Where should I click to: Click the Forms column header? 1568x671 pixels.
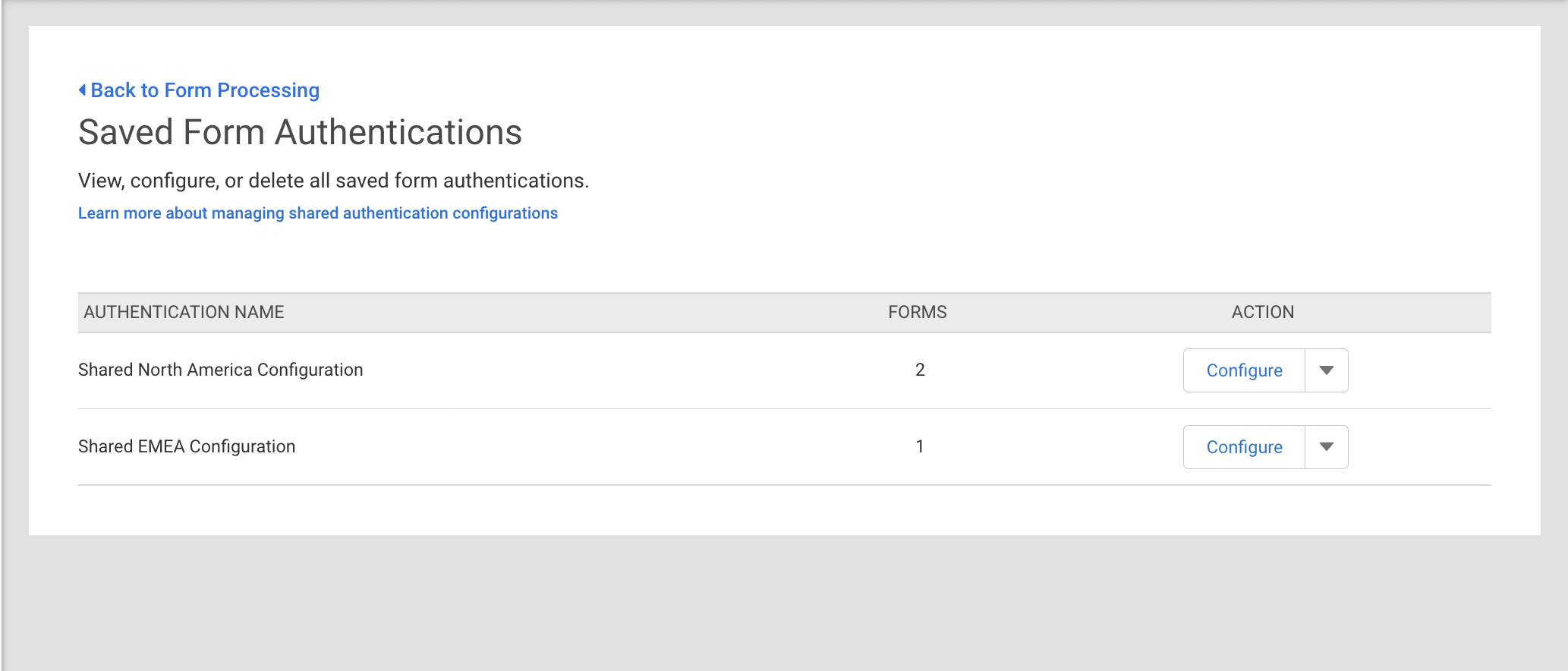917,312
